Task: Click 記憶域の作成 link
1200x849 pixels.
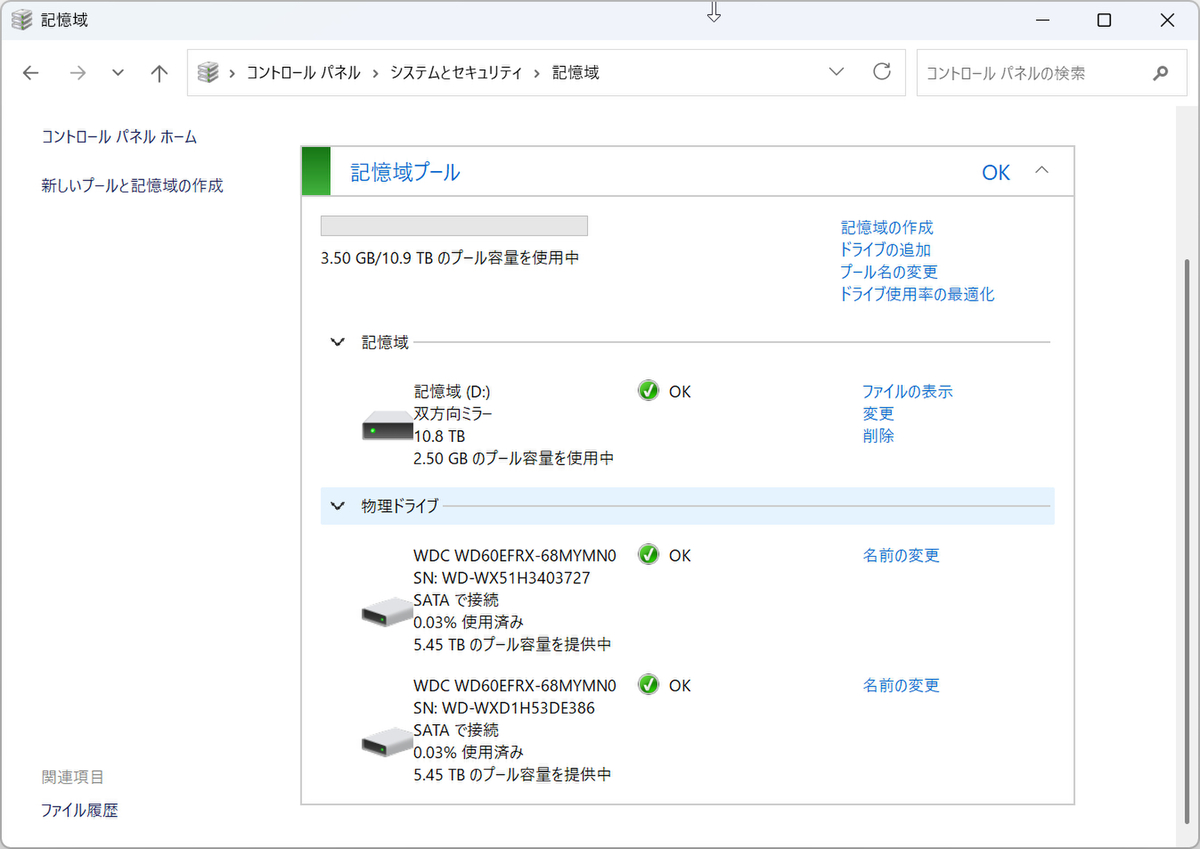Action: (886, 228)
